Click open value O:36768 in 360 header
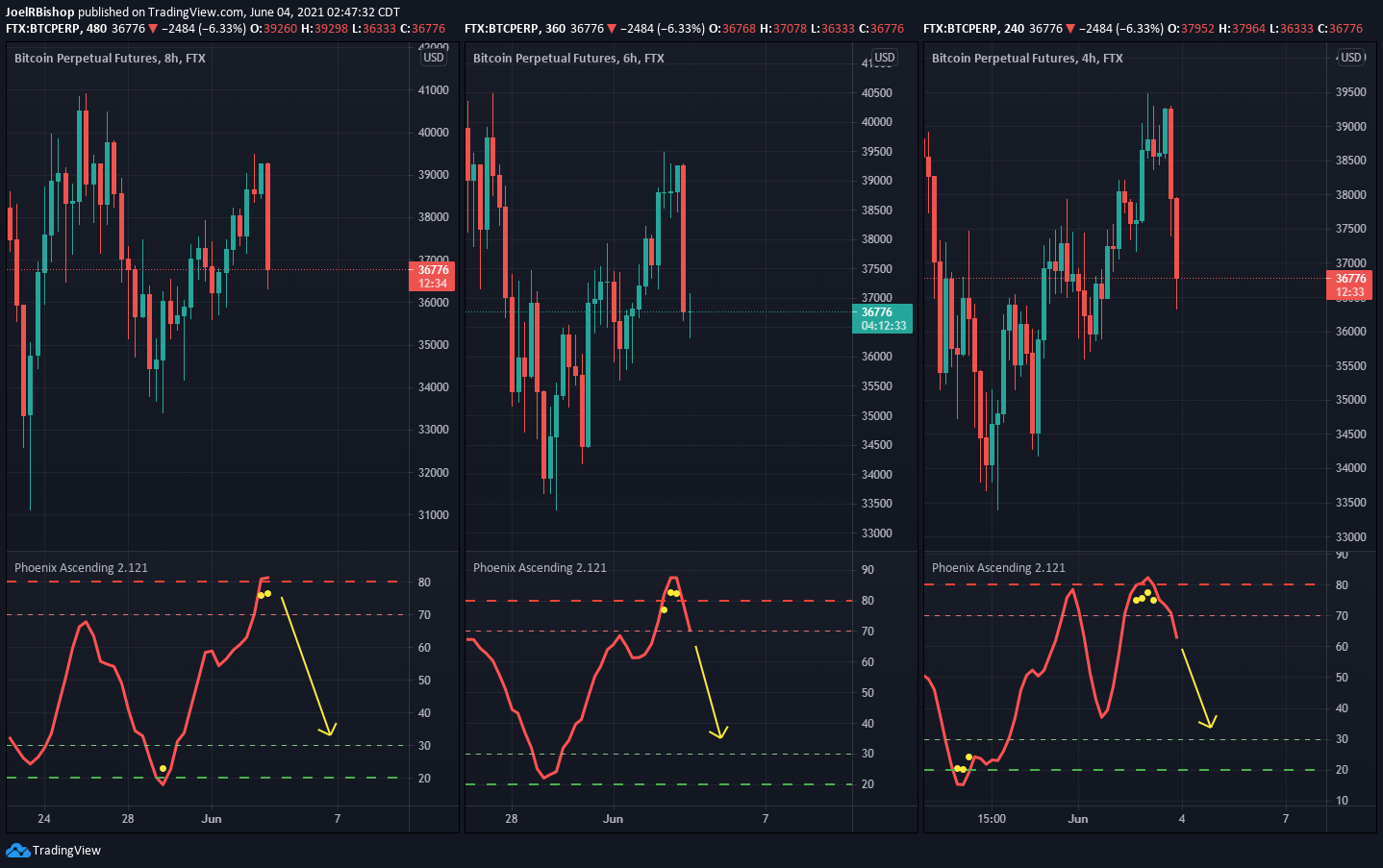 (x=733, y=29)
